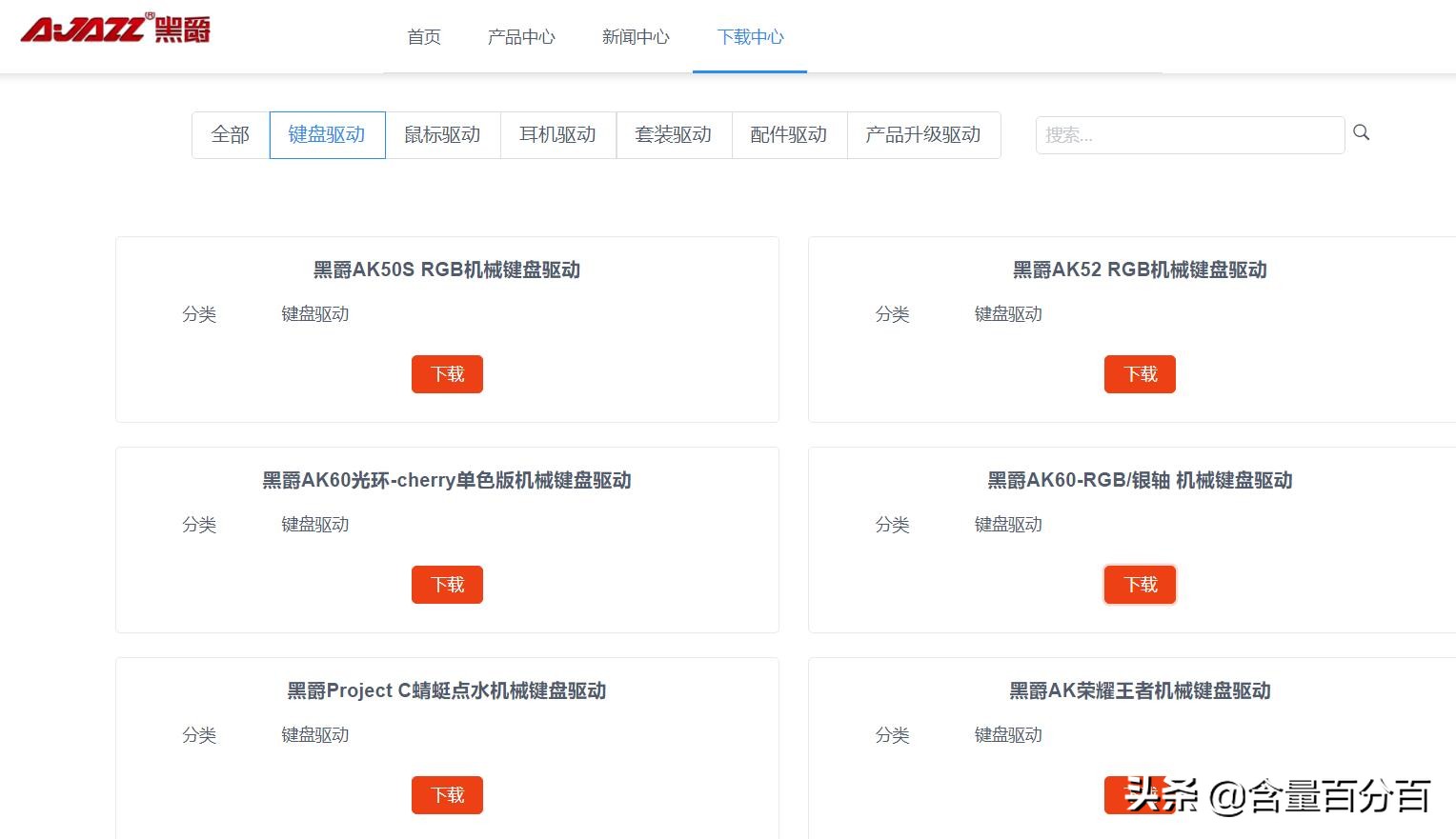Click the A-JAZZ 黑爵 logo

(115, 29)
